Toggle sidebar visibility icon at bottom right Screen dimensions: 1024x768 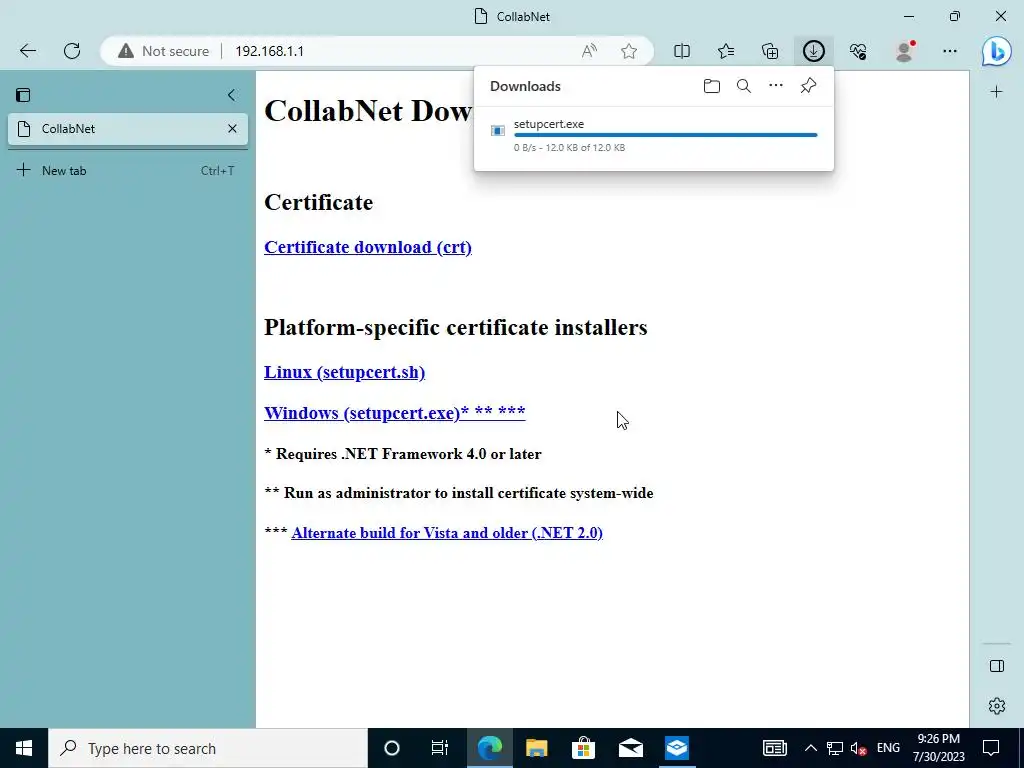coord(997,666)
